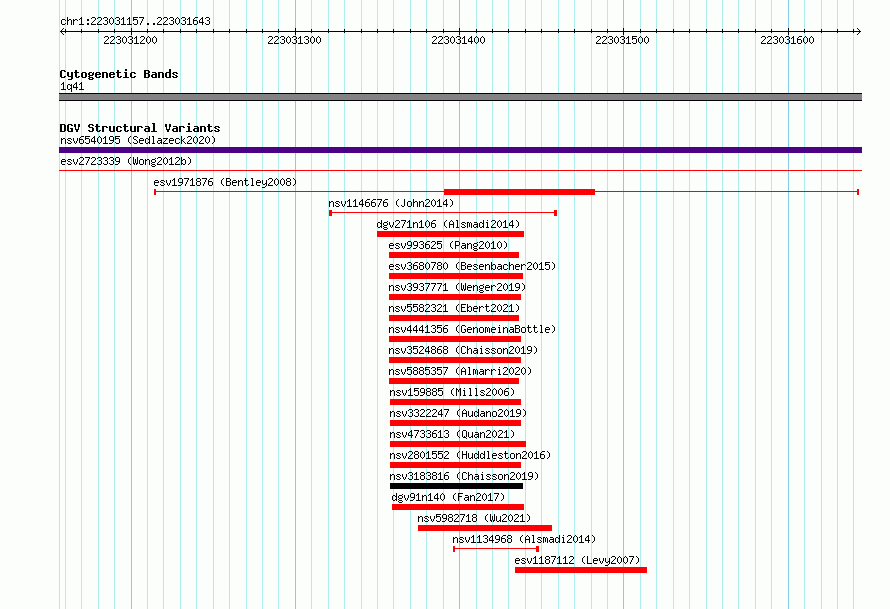890x609 pixels.
Task: Click esv3680780 (Besenbacher2015) label
Action: click(472, 266)
